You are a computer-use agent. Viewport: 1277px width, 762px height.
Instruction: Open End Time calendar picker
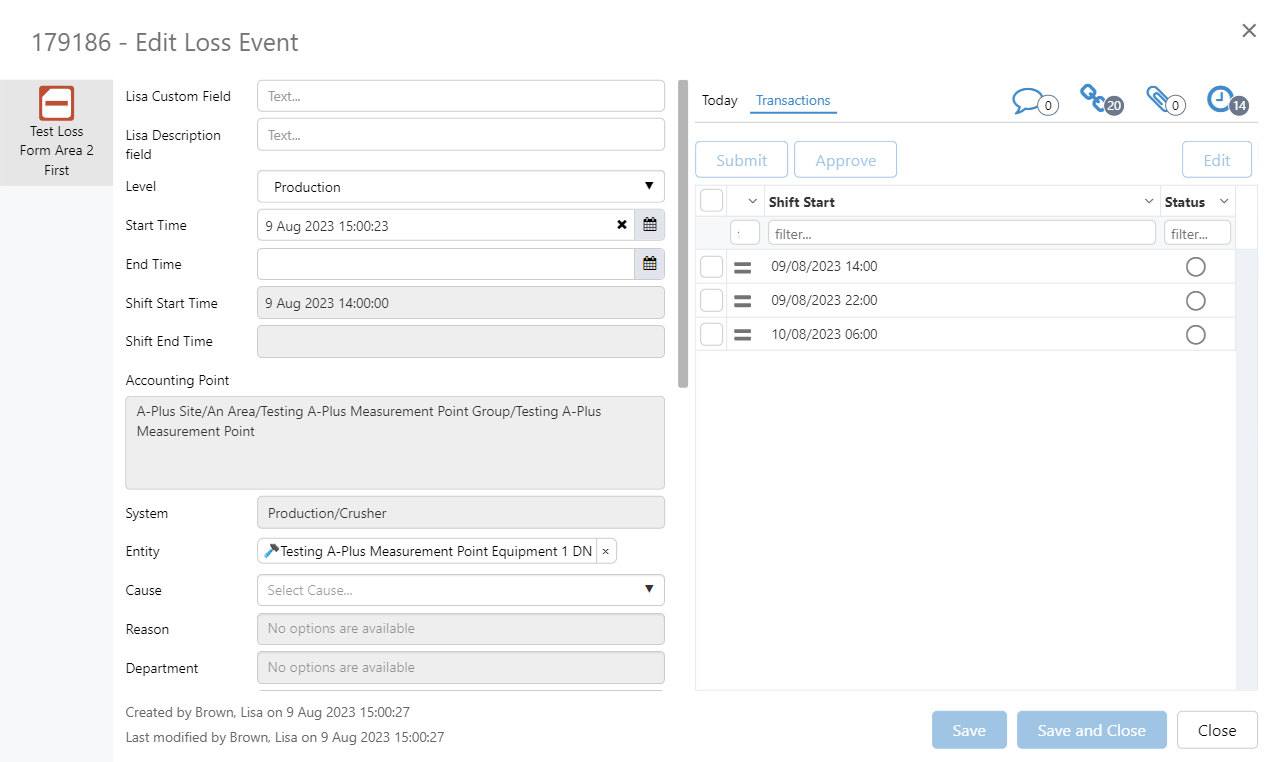point(649,264)
